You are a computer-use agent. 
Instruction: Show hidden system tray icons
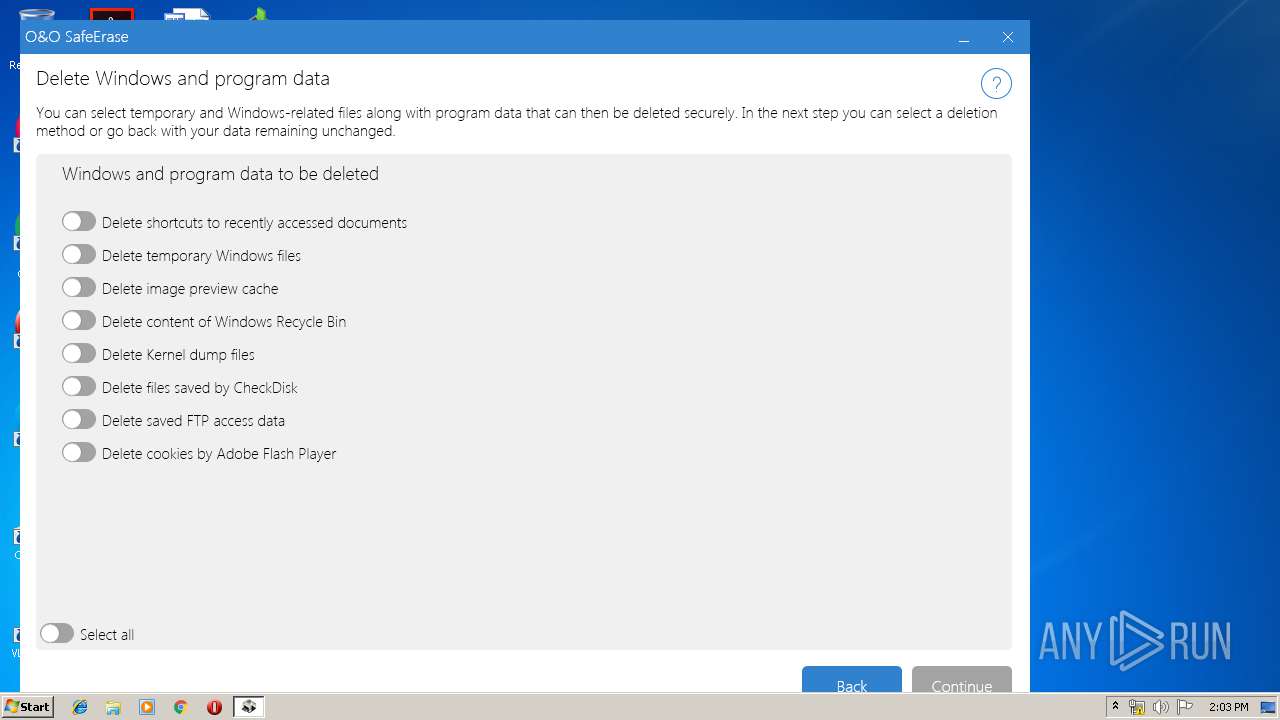(1115, 707)
